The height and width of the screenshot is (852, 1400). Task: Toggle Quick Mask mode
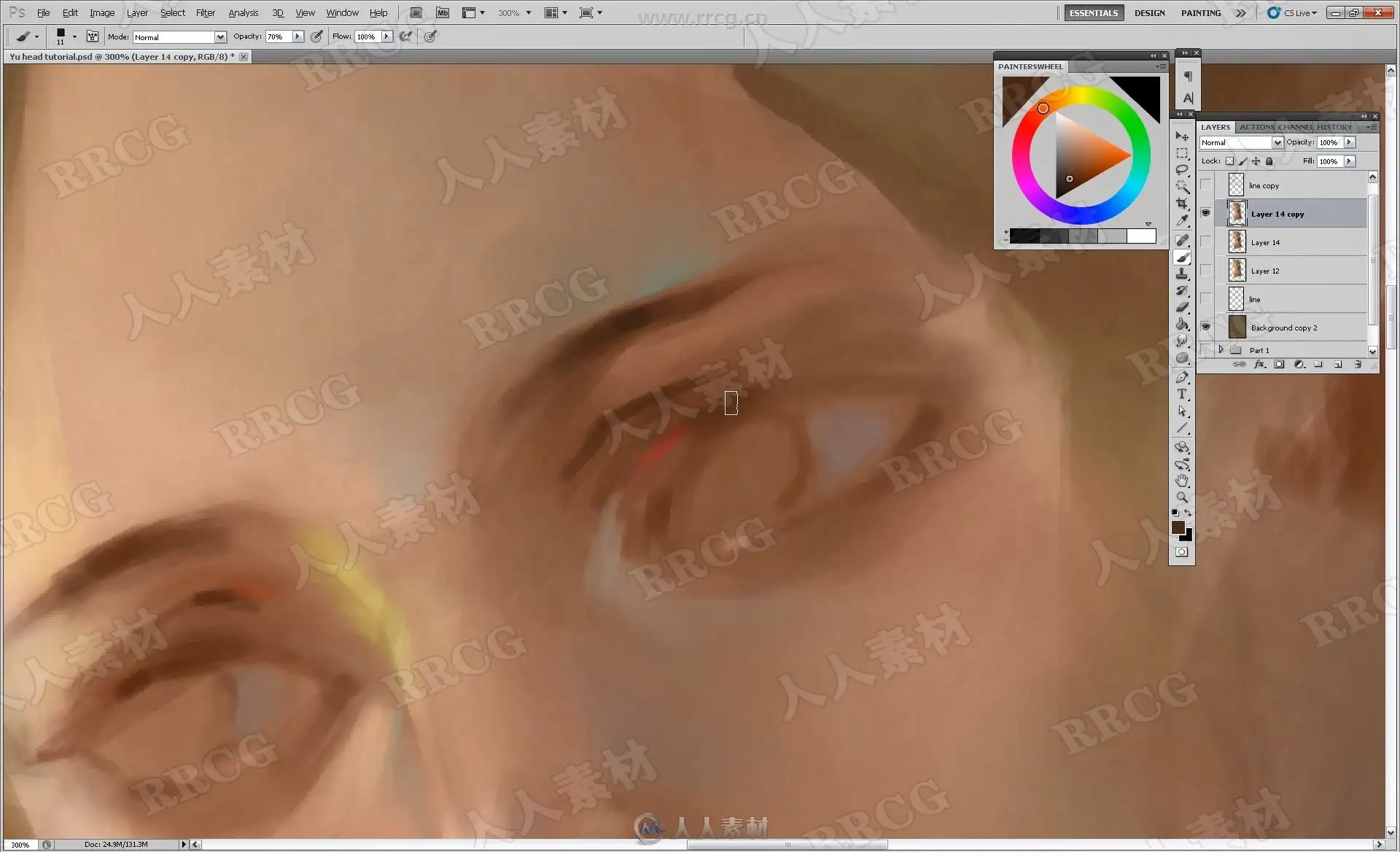click(1182, 552)
